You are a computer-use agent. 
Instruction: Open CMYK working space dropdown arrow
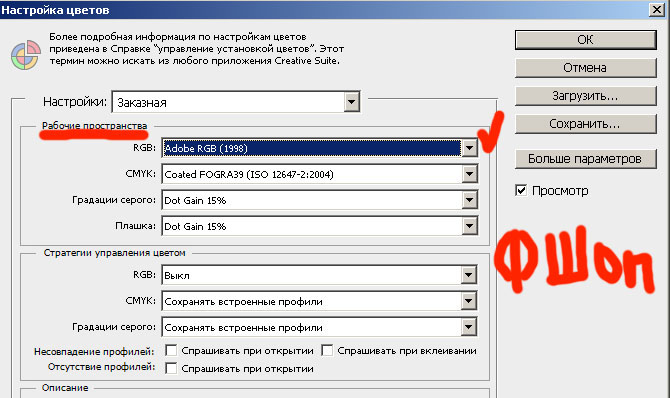(469, 174)
